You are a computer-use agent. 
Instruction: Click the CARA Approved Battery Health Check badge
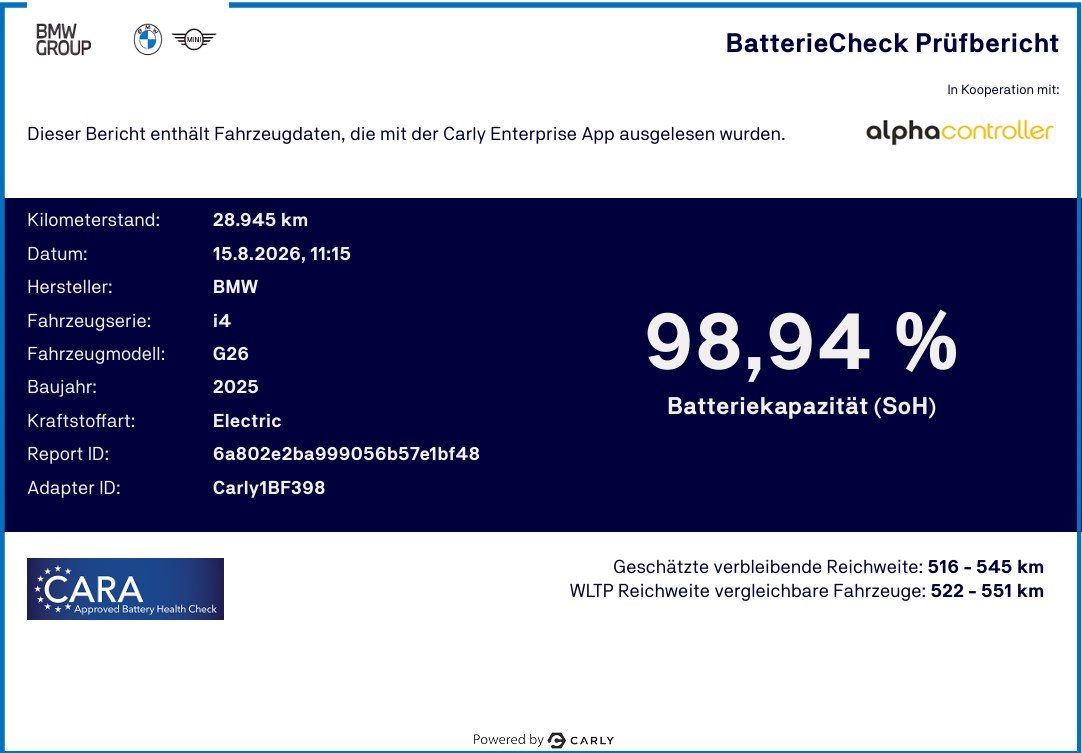[x=126, y=589]
